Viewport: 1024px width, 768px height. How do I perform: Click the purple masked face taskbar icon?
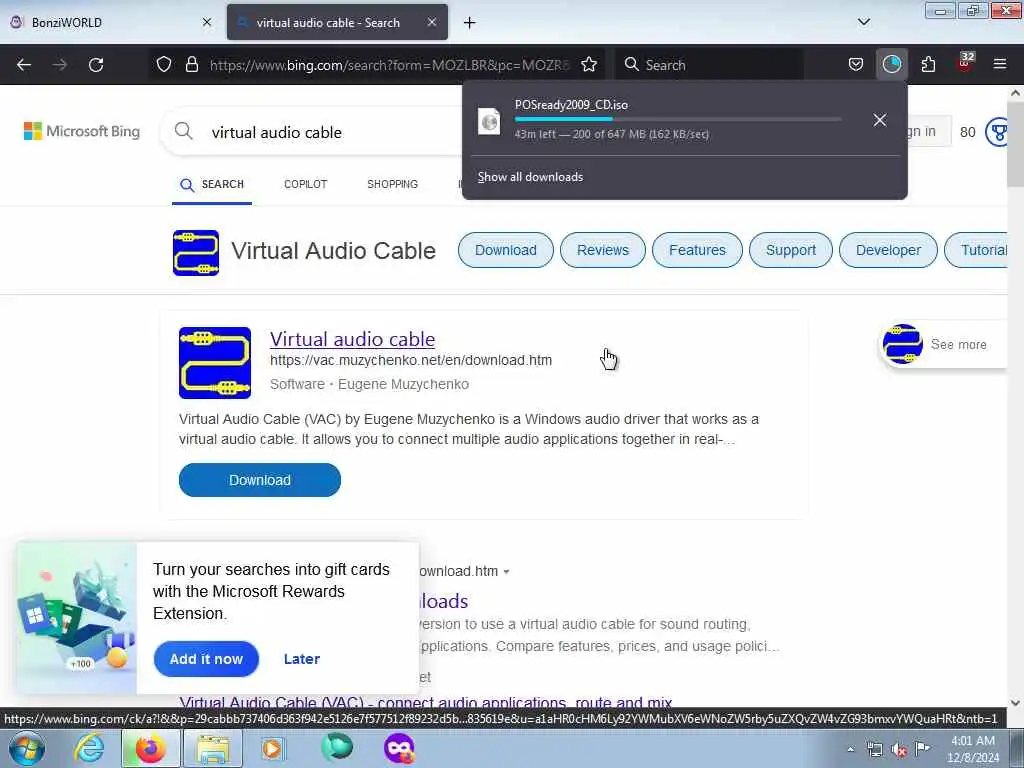coord(399,748)
